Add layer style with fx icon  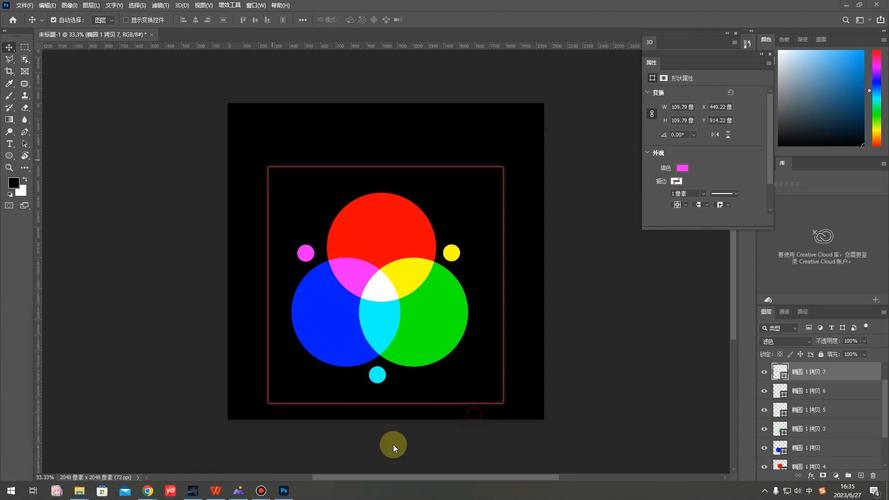[810, 475]
